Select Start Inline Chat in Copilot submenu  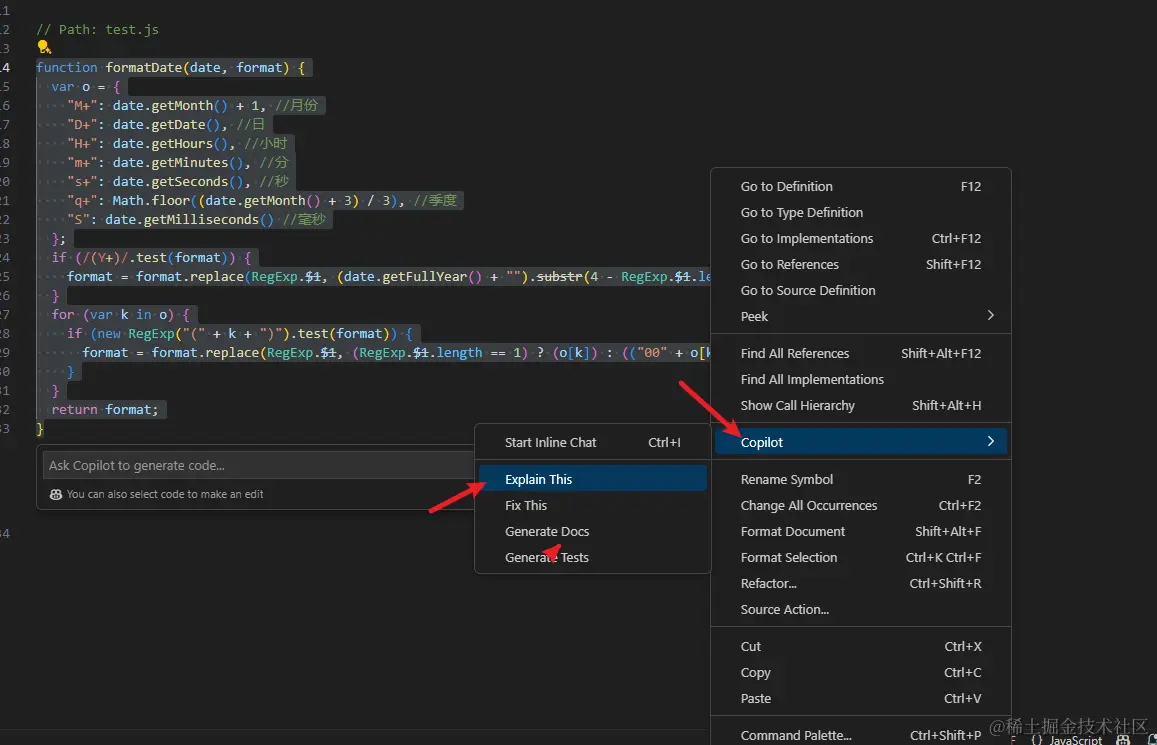point(593,443)
